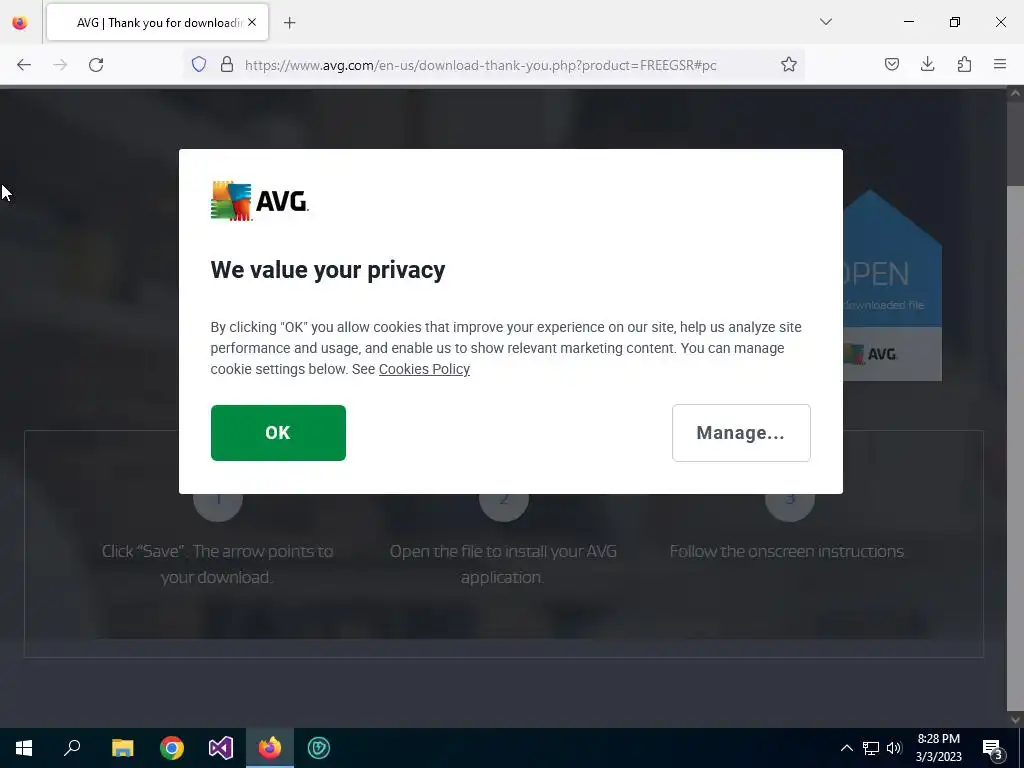Screen dimensions: 1024x768
Task: Save page to Pocket icon
Action: pyautogui.click(x=891, y=64)
